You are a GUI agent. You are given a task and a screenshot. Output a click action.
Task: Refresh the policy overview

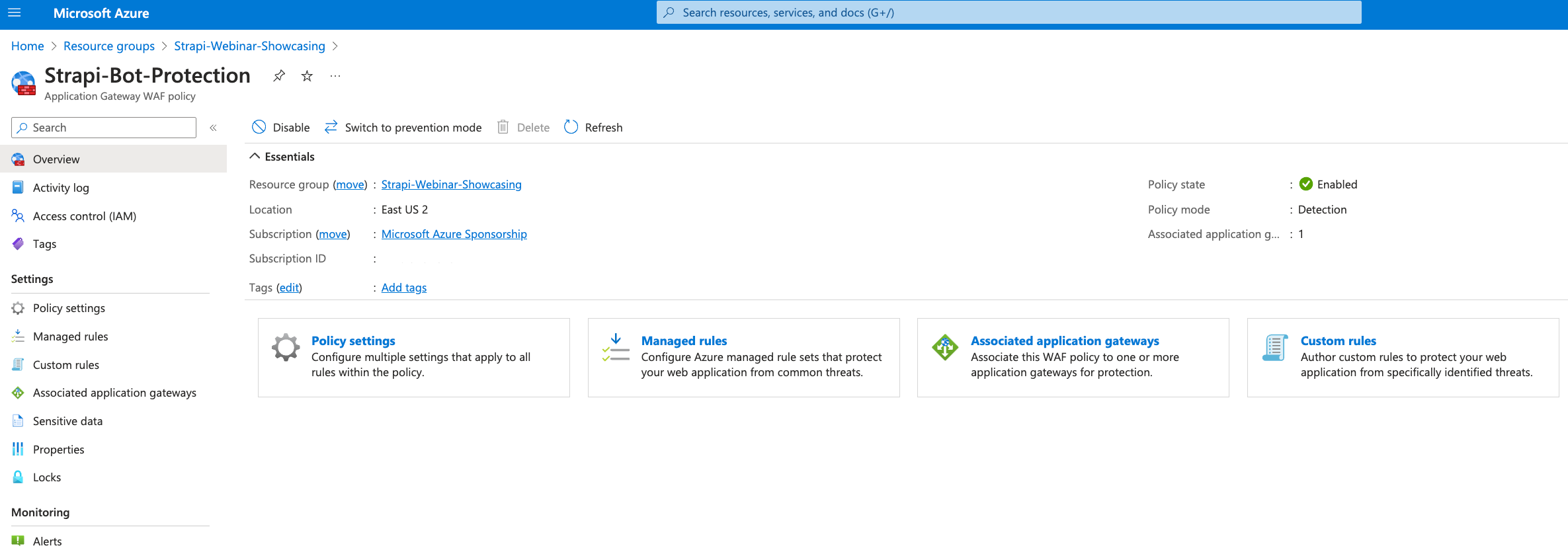pos(593,128)
